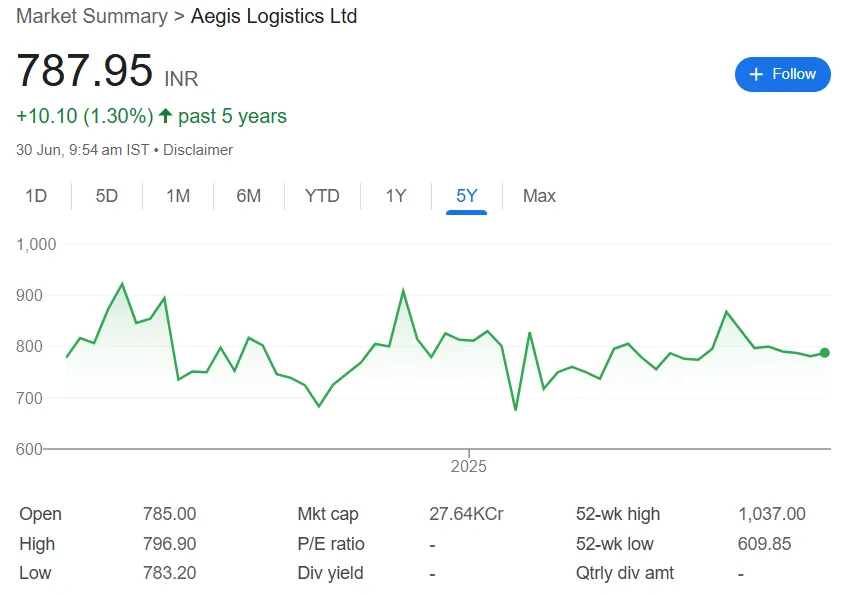
Task: Click the Follow button
Action: (782, 74)
